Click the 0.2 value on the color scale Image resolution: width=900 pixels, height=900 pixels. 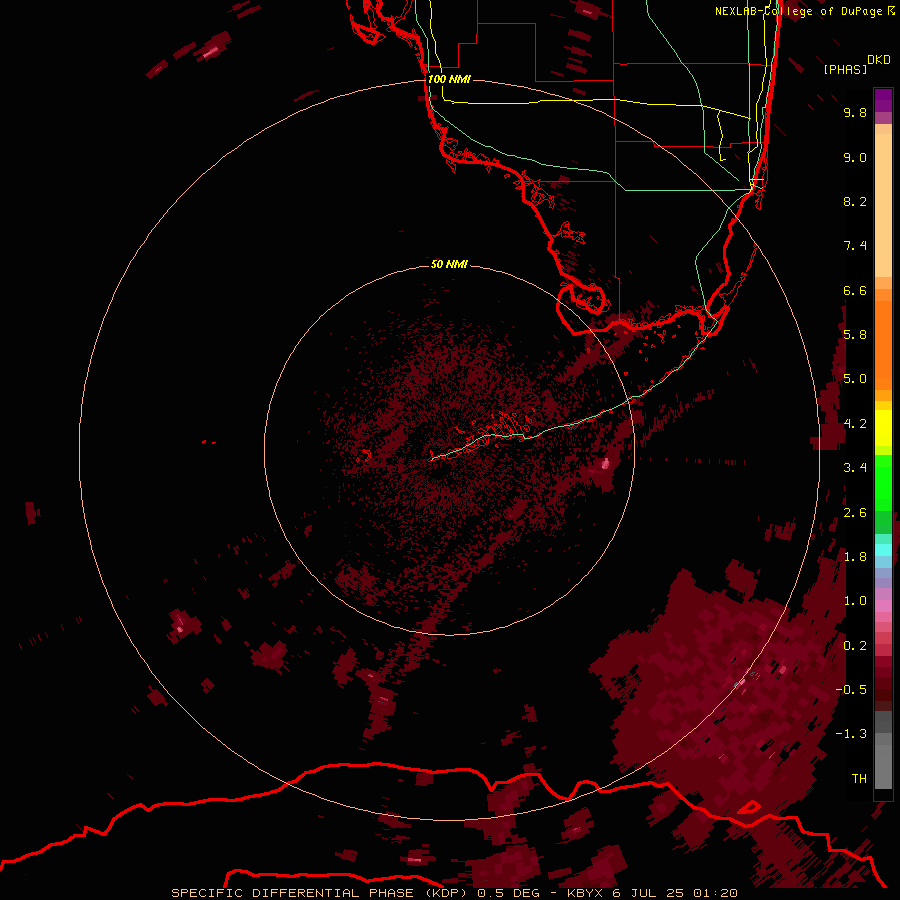coord(855,646)
